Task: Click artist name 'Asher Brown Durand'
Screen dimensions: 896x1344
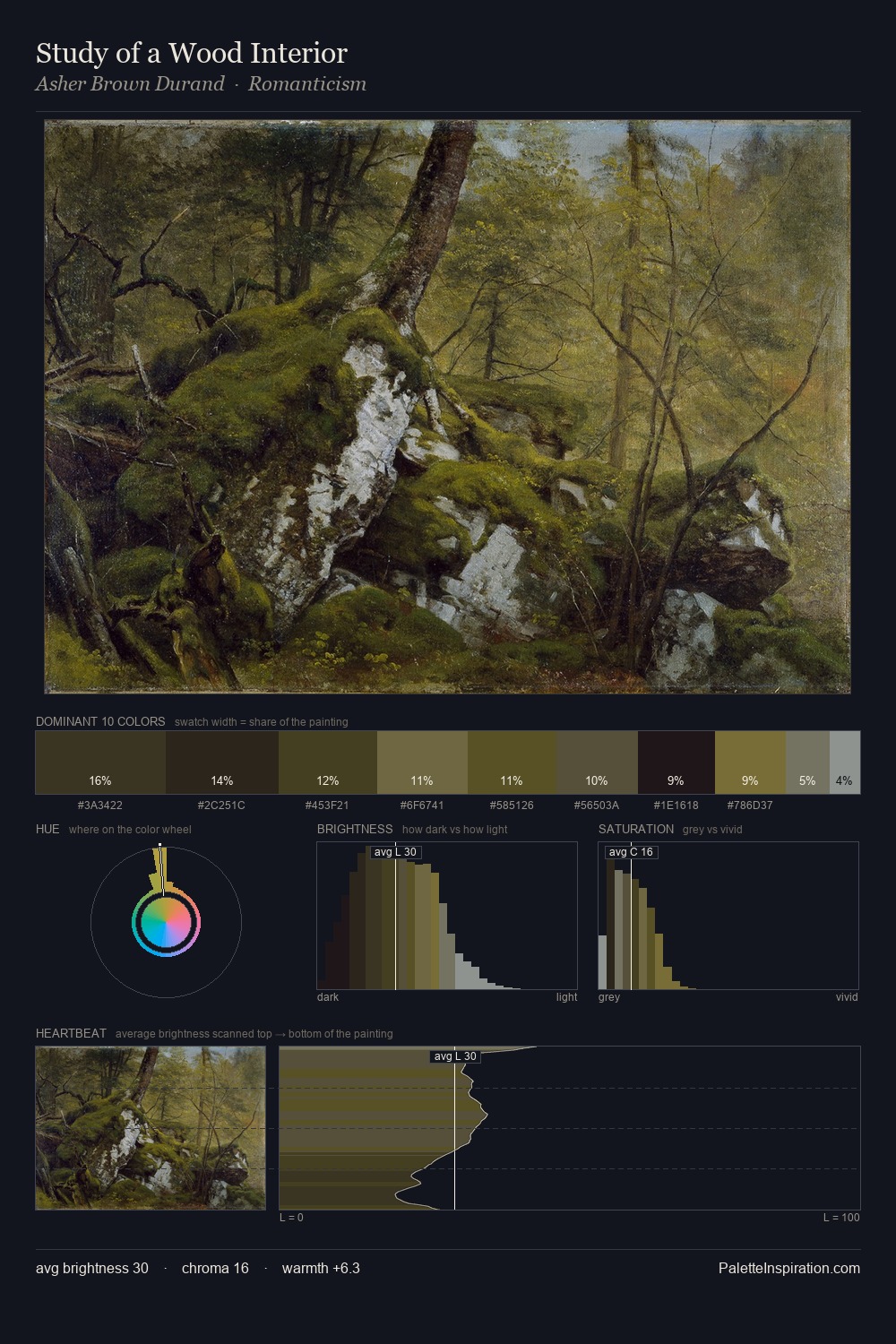Action: (x=130, y=83)
